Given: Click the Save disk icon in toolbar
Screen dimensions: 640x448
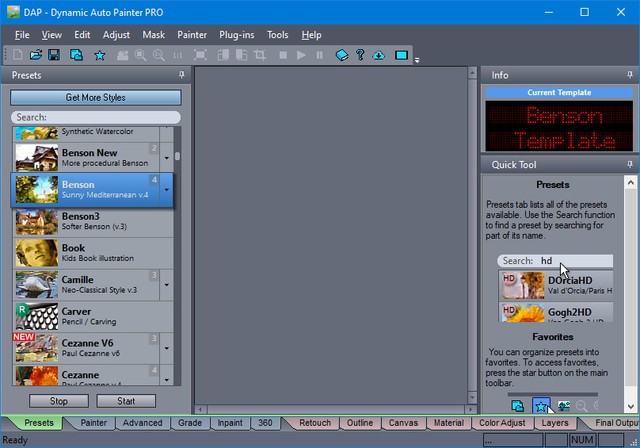Looking at the screenshot, I should (54, 55).
